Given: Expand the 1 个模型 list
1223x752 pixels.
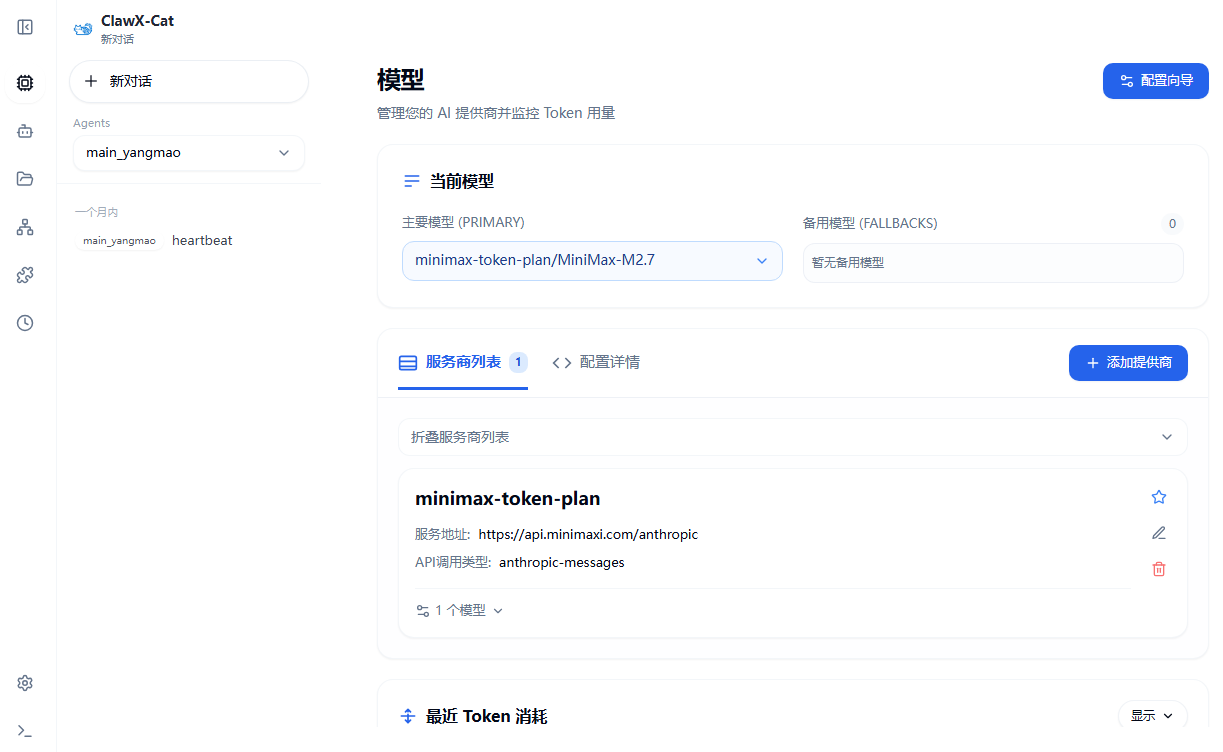Looking at the screenshot, I should pyautogui.click(x=459, y=609).
